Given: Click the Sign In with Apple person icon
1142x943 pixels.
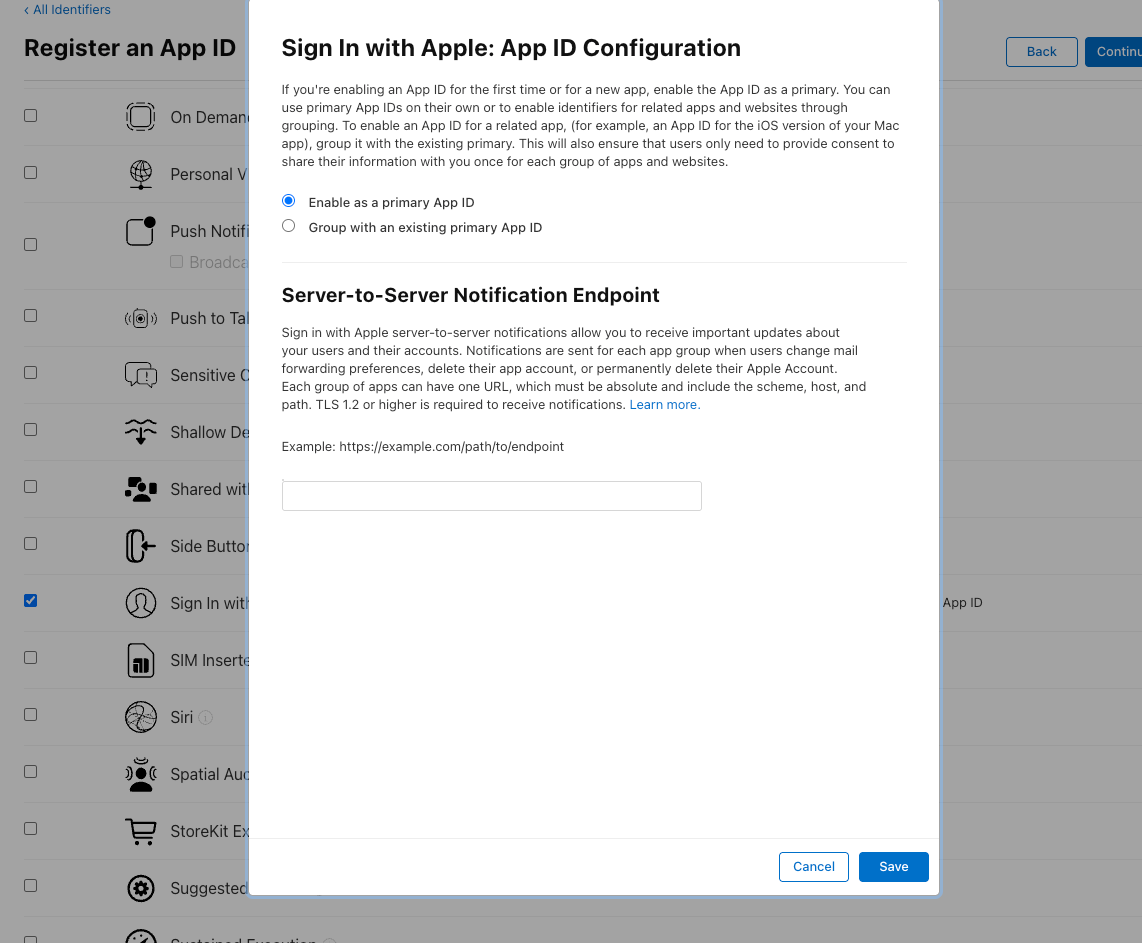Looking at the screenshot, I should 141,603.
